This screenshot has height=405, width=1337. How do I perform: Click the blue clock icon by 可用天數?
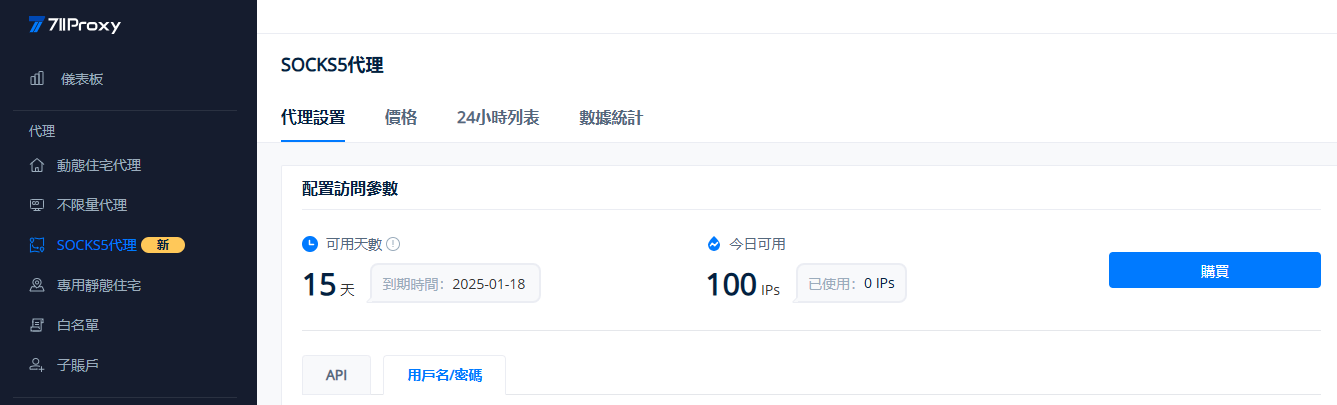(x=310, y=244)
